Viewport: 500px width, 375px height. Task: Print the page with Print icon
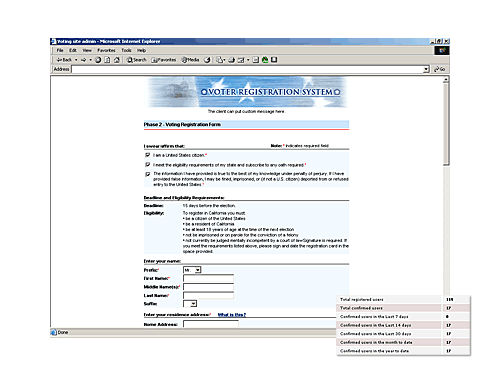point(231,60)
